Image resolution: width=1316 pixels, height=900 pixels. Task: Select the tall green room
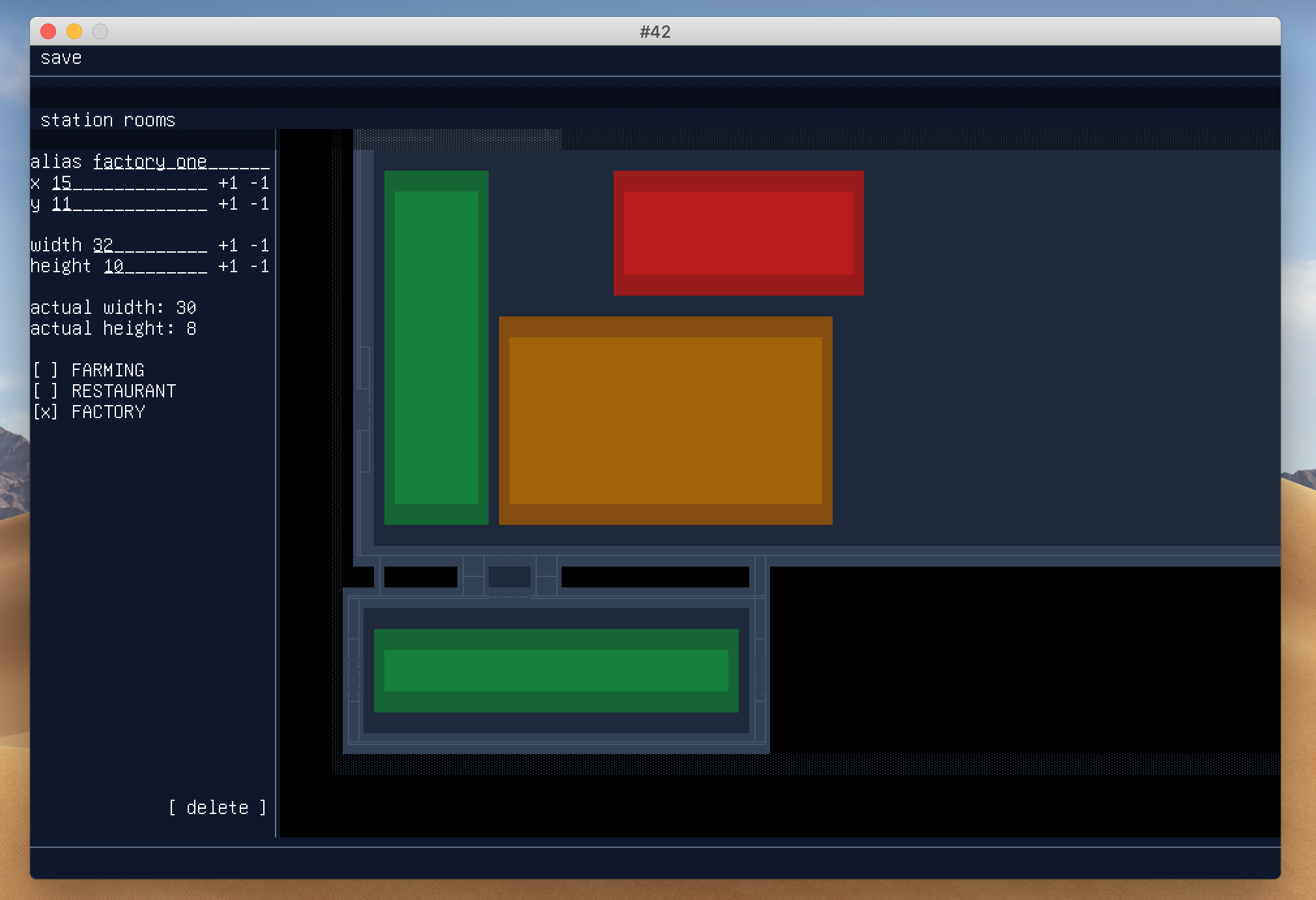[436, 347]
